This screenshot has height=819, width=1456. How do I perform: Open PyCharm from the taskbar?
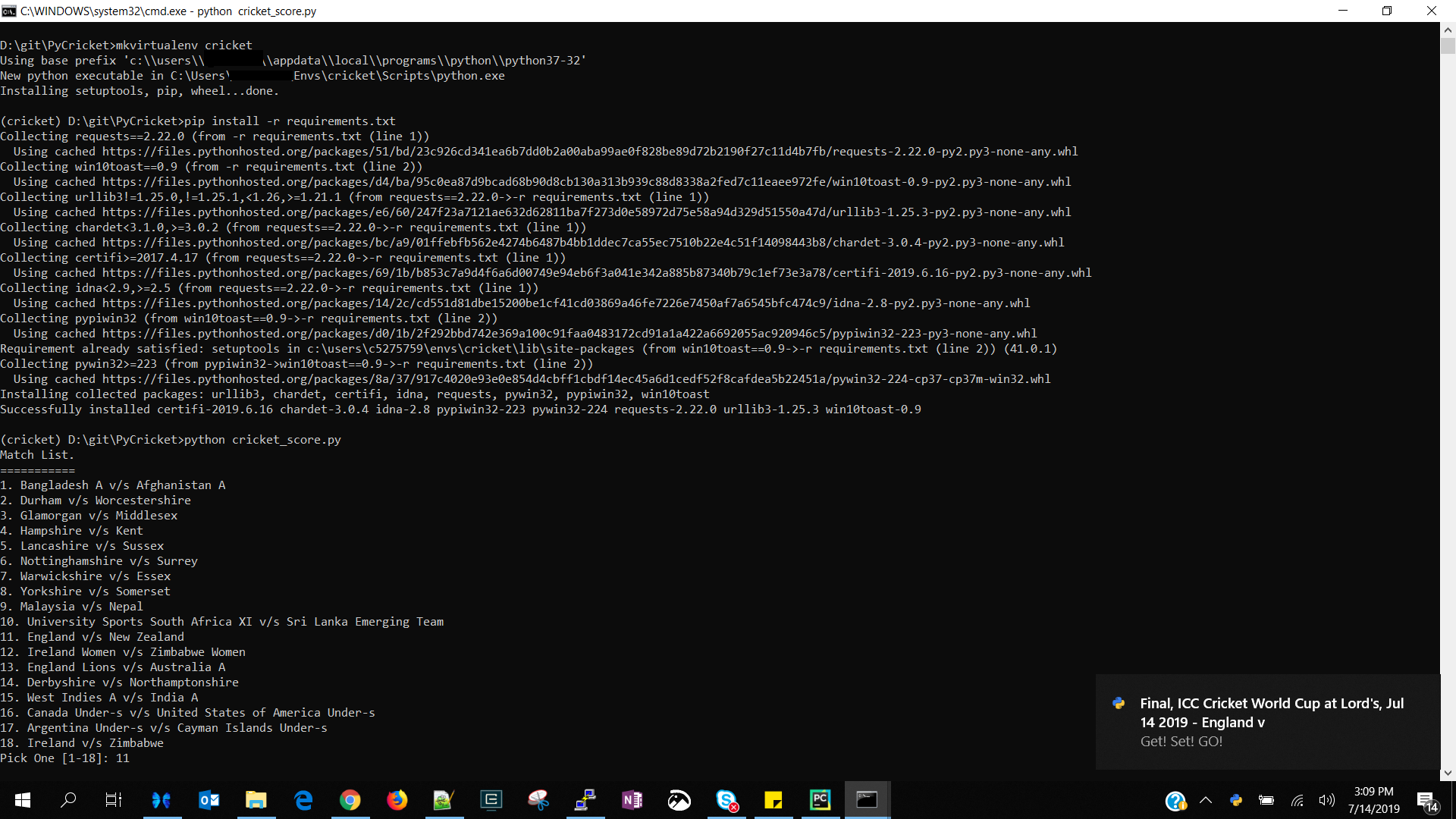pyautogui.click(x=820, y=800)
